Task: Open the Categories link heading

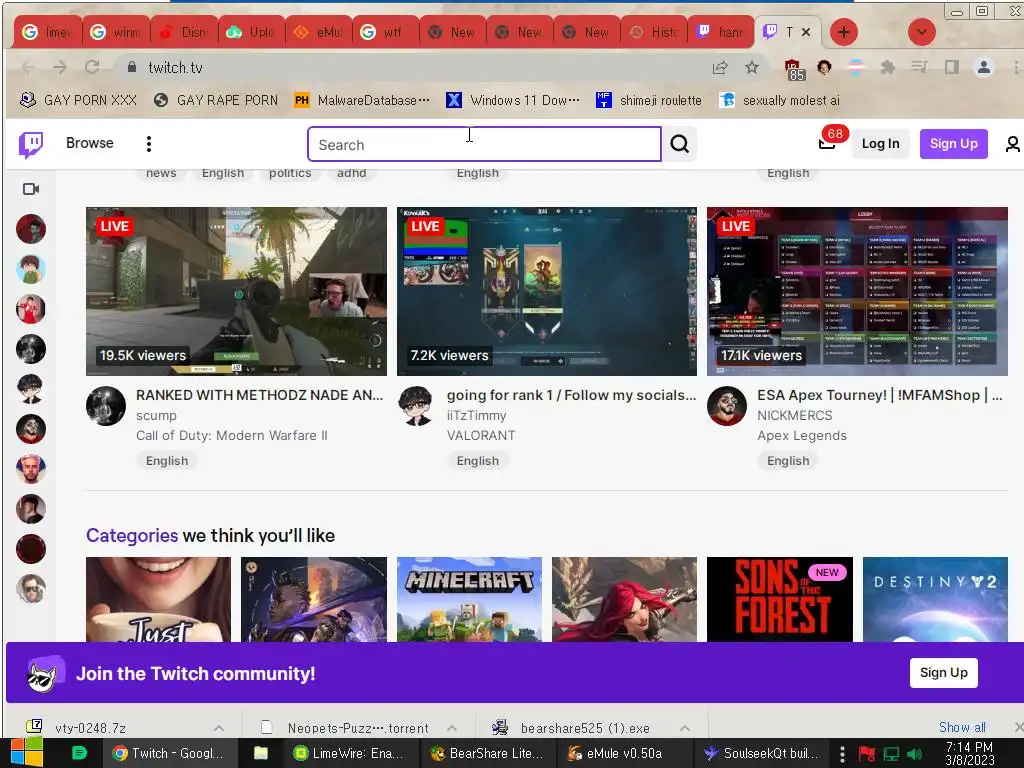Action: click(x=132, y=536)
